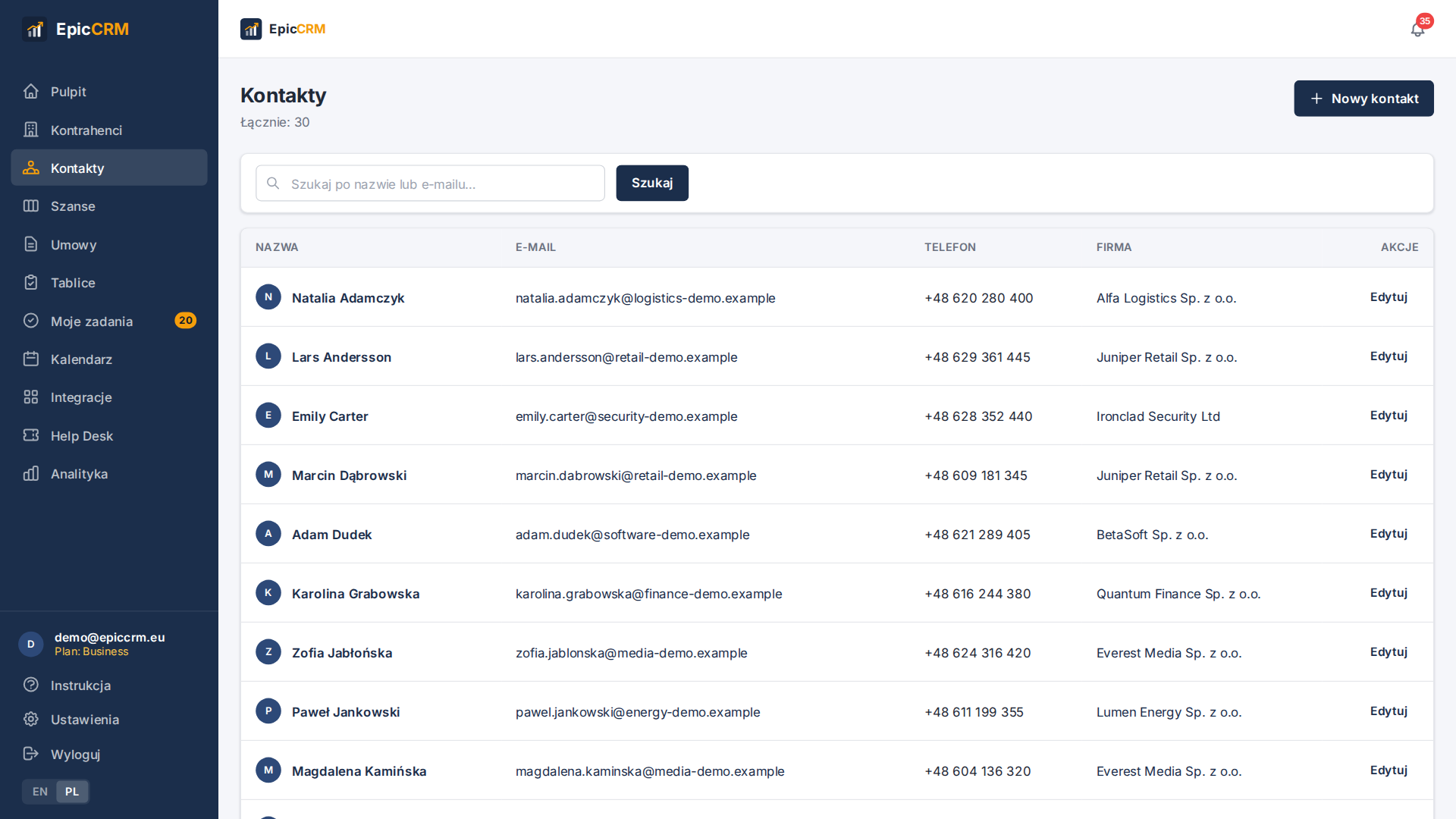Select the PL language option
The image size is (1456, 819).
pos(72,792)
